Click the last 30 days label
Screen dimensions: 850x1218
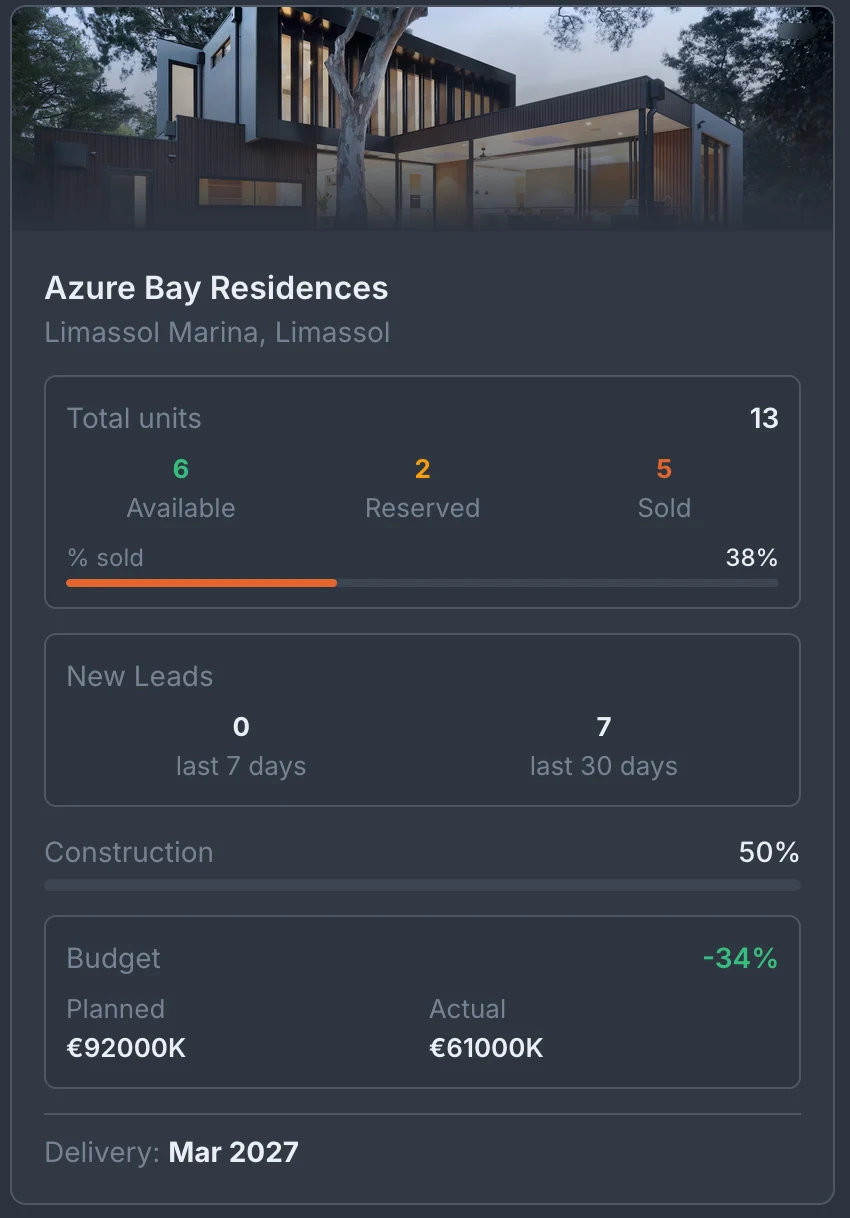click(x=604, y=766)
